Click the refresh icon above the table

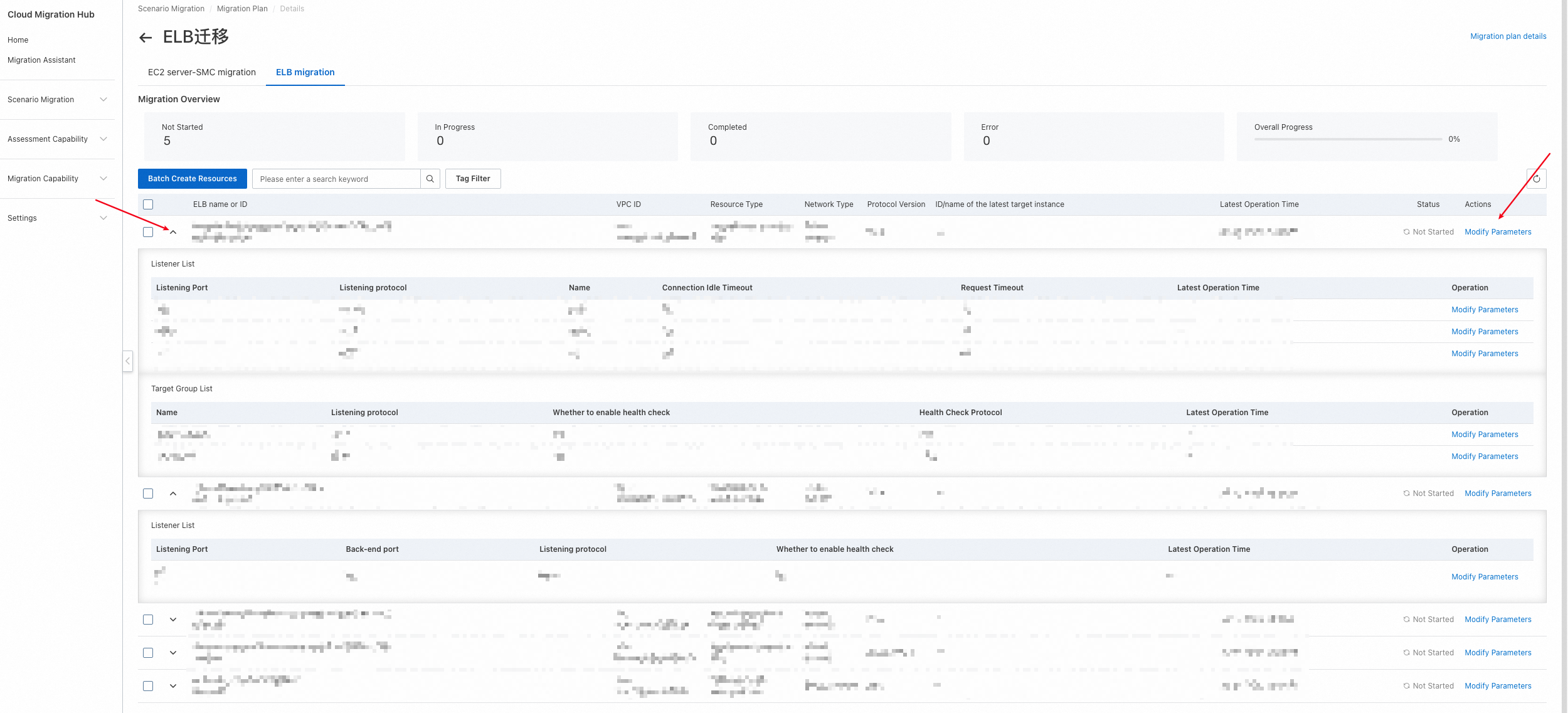[x=1536, y=179]
